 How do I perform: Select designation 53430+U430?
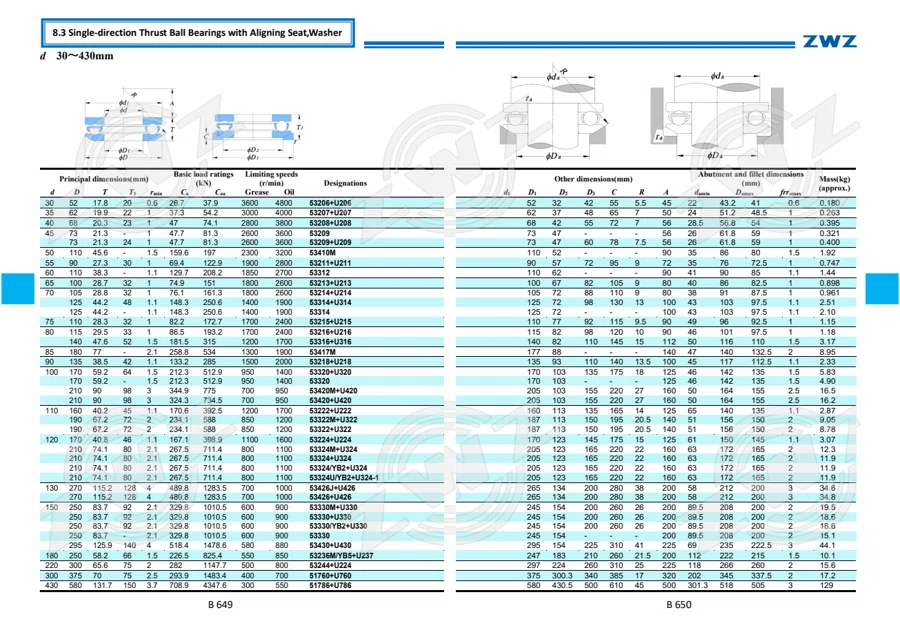[330, 546]
